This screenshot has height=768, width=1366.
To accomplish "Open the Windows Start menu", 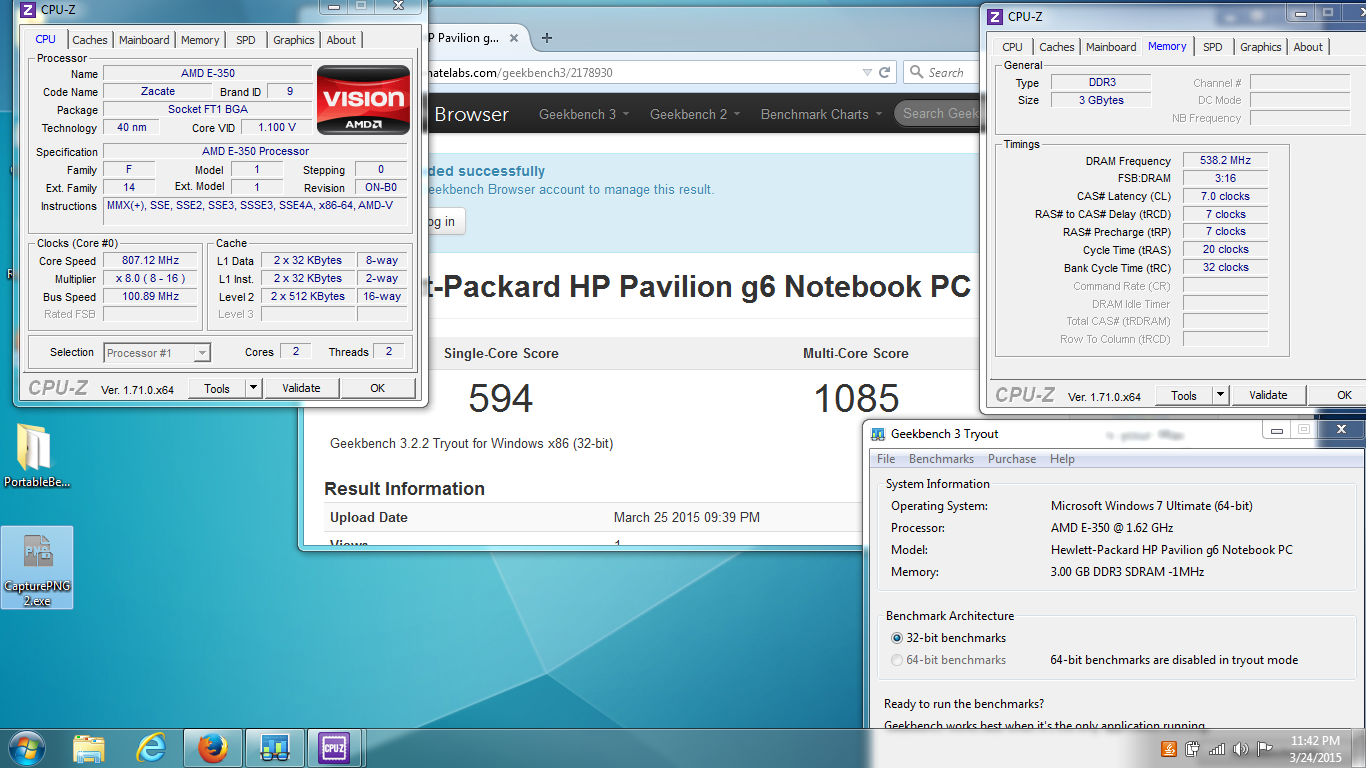I will pos(25,748).
